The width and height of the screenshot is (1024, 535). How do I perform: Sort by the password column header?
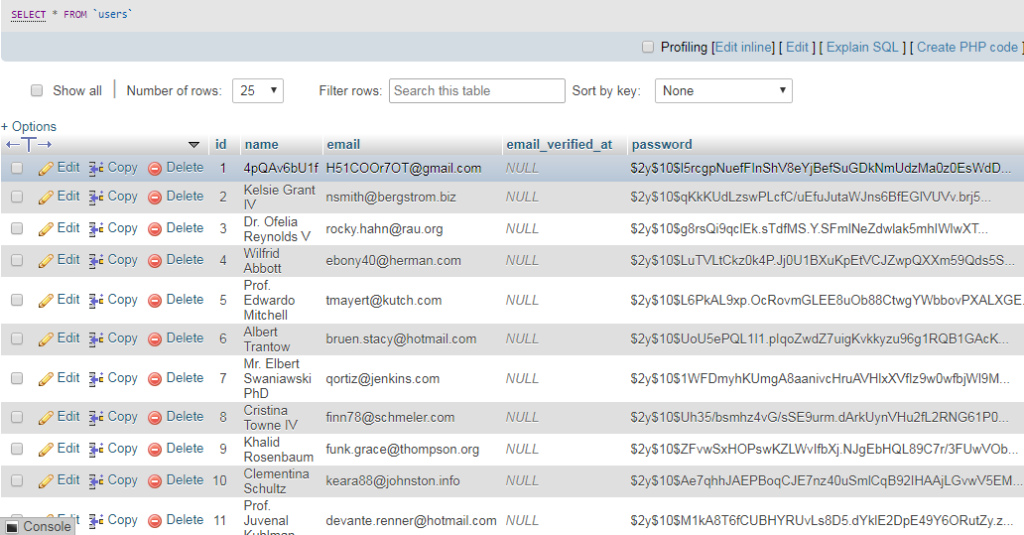tap(662, 145)
